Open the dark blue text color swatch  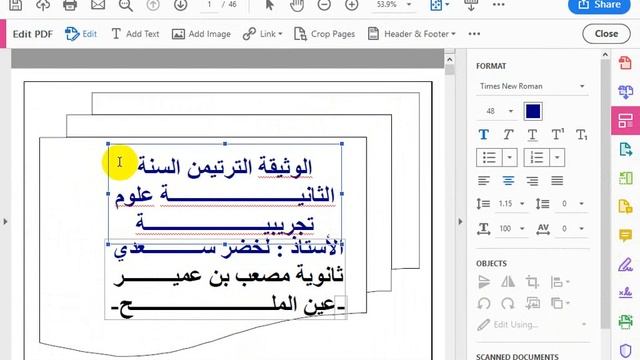point(533,111)
